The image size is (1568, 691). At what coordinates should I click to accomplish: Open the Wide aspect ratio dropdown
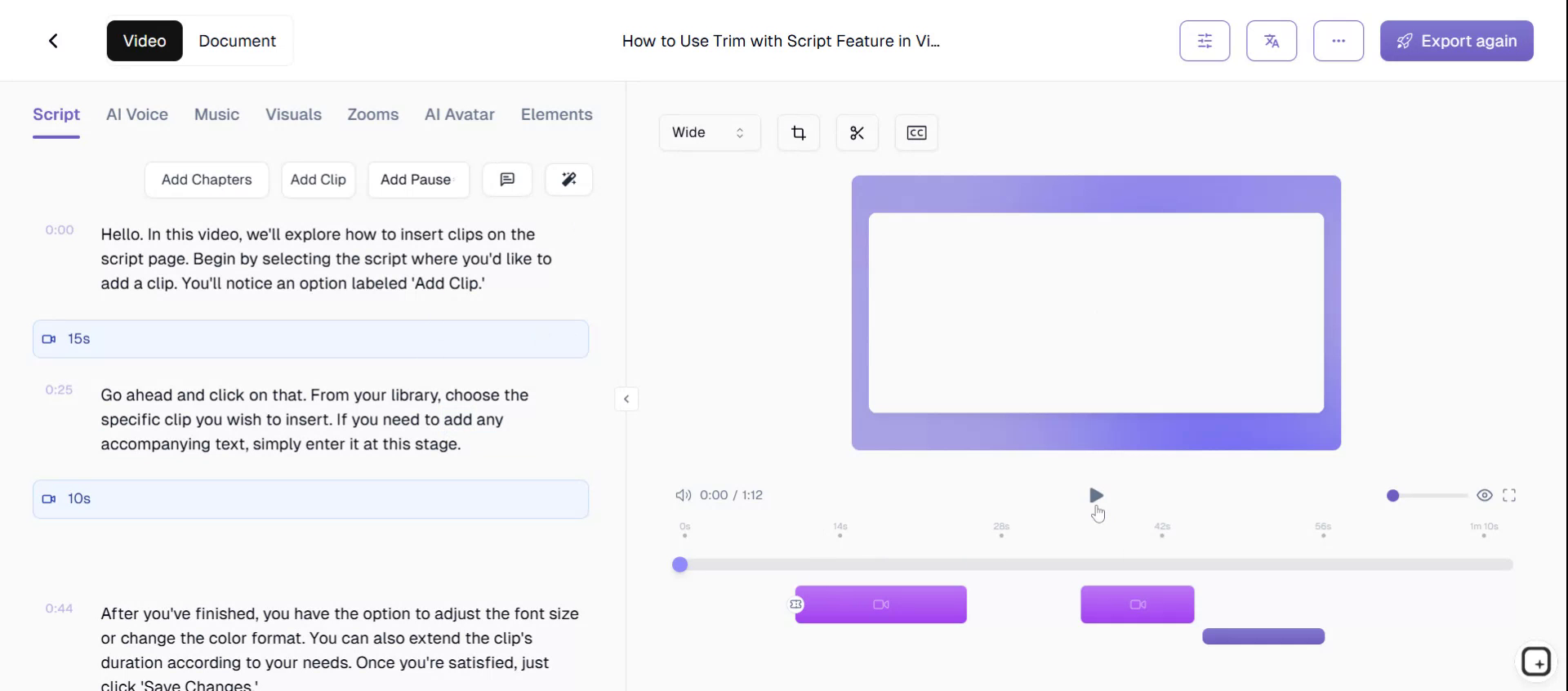(709, 133)
